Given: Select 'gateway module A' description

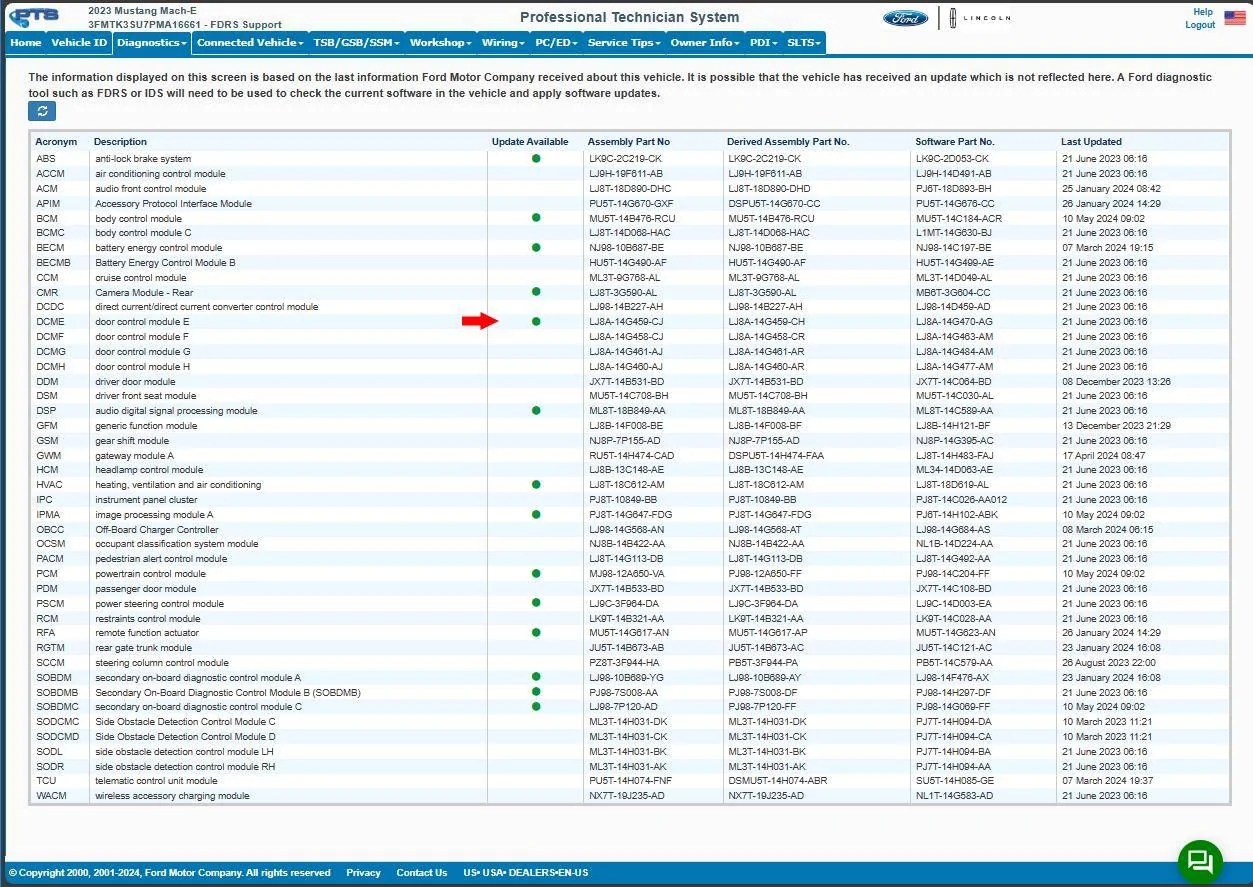Looking at the screenshot, I should (134, 455).
